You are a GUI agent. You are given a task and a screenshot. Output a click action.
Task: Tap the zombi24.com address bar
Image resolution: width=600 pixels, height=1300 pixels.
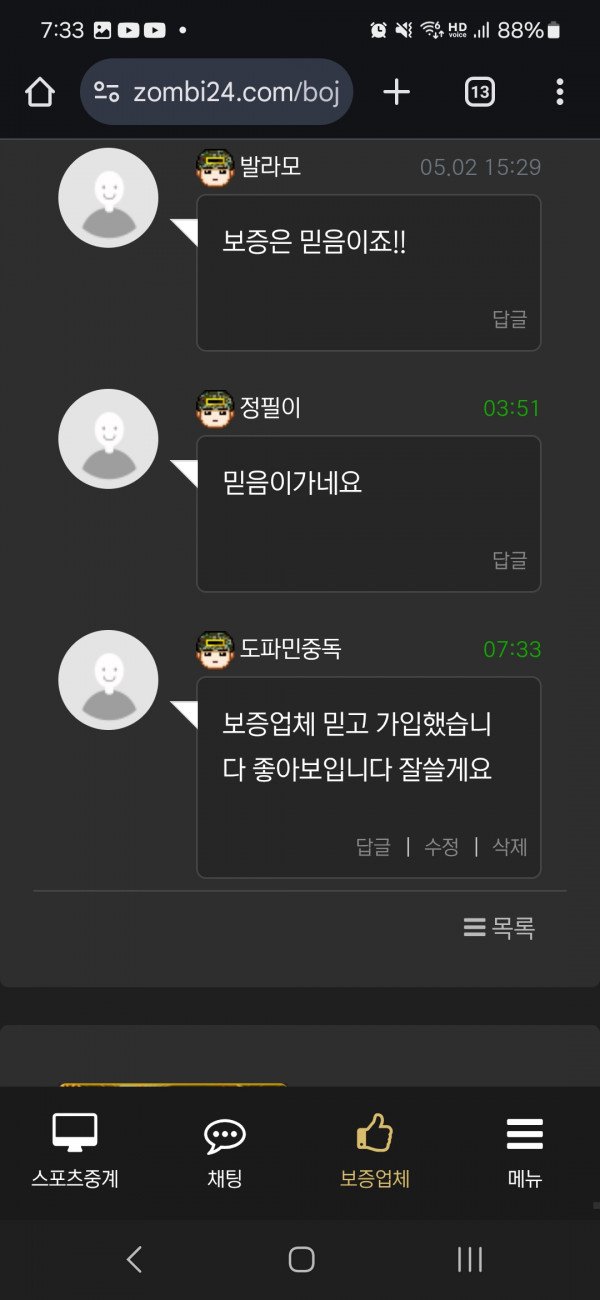216,93
